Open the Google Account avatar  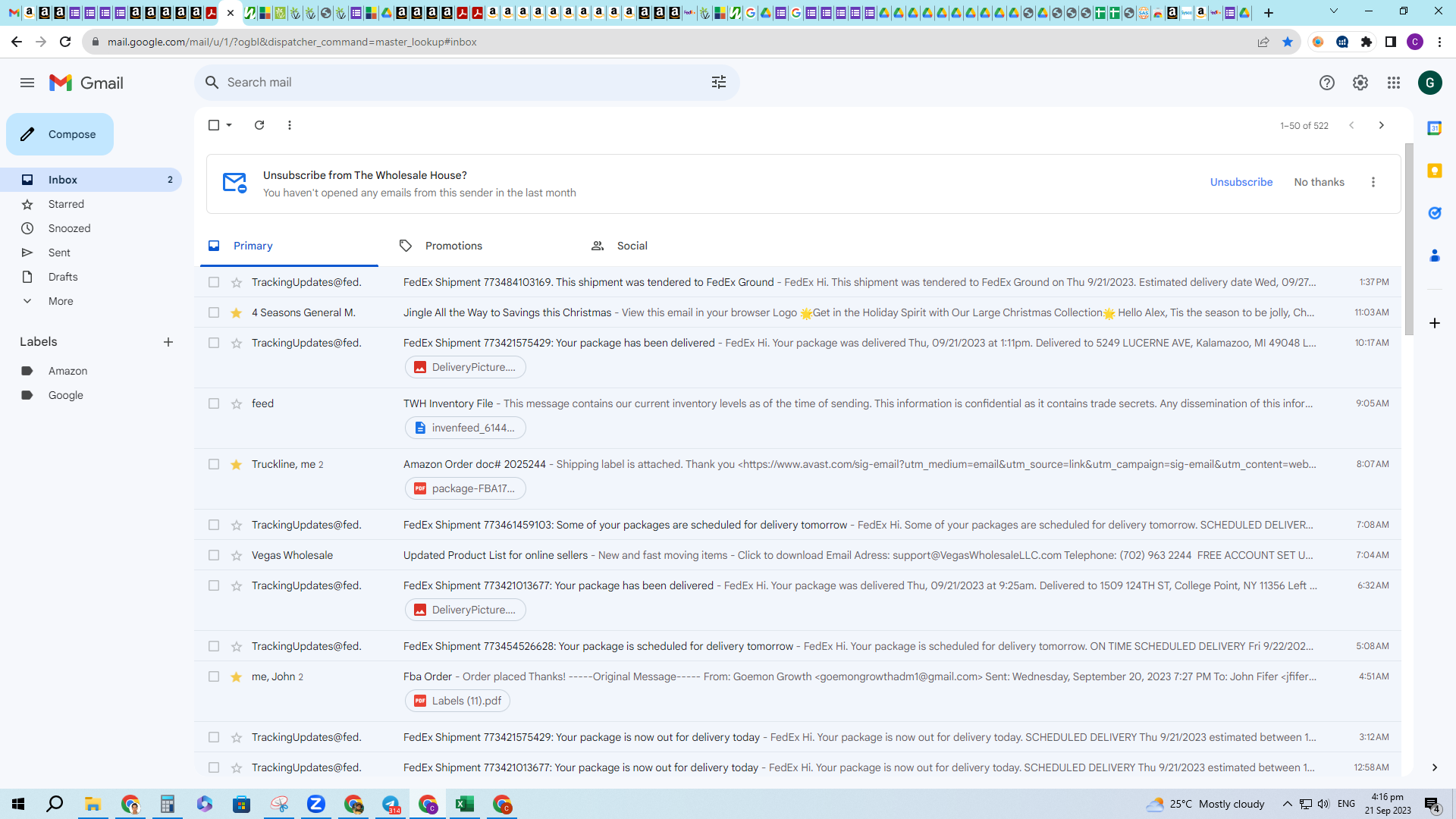point(1430,83)
